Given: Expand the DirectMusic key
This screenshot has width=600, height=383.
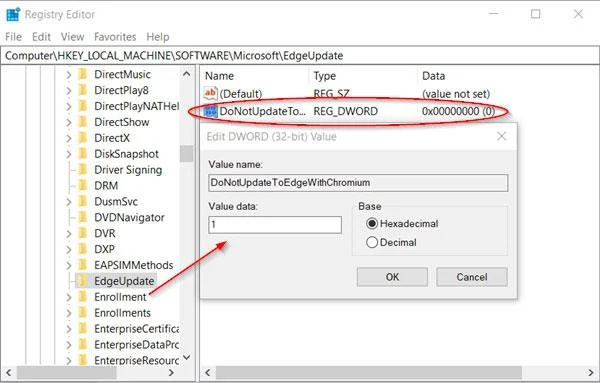Looking at the screenshot, I should (68, 74).
